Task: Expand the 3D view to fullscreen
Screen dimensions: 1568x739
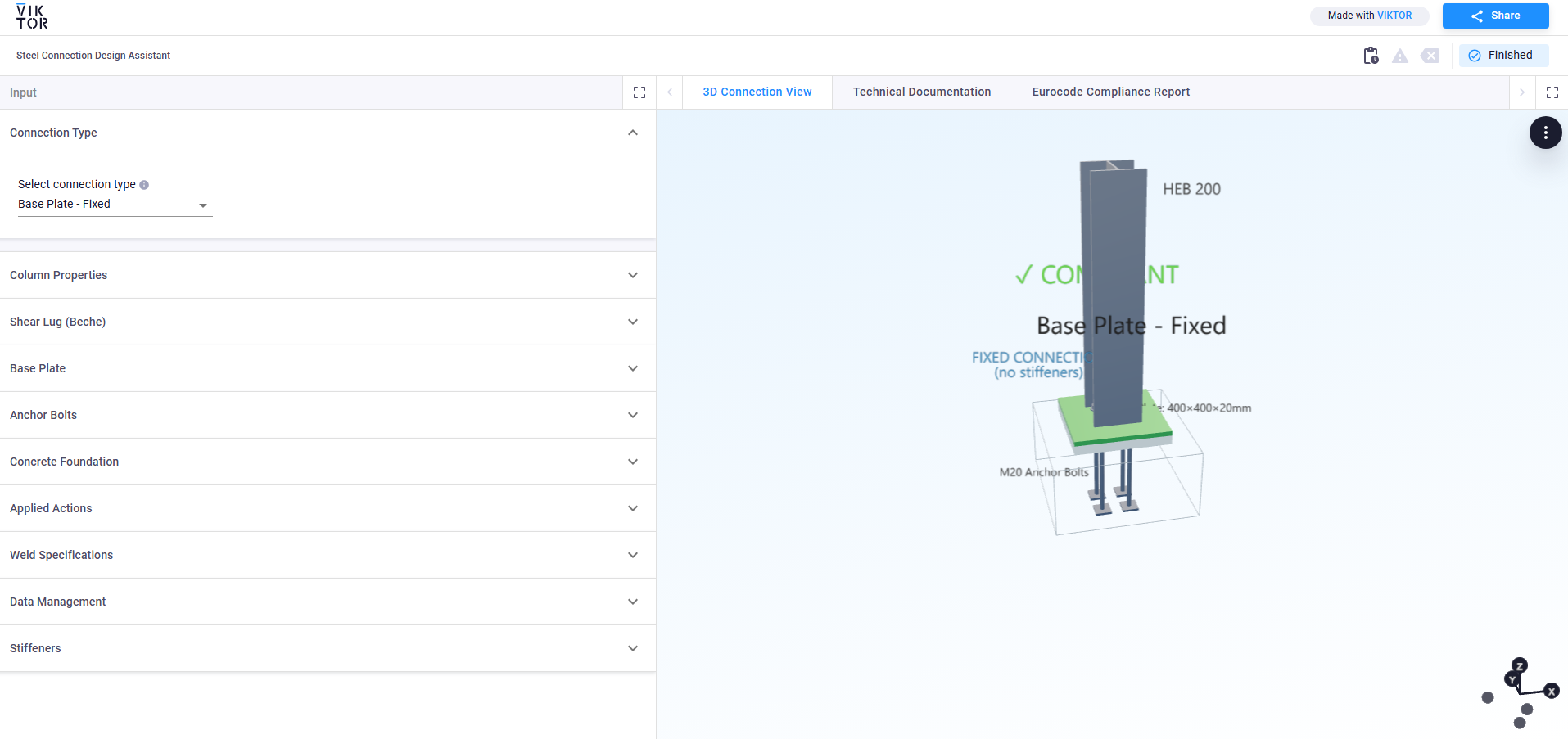Action: (x=1552, y=92)
